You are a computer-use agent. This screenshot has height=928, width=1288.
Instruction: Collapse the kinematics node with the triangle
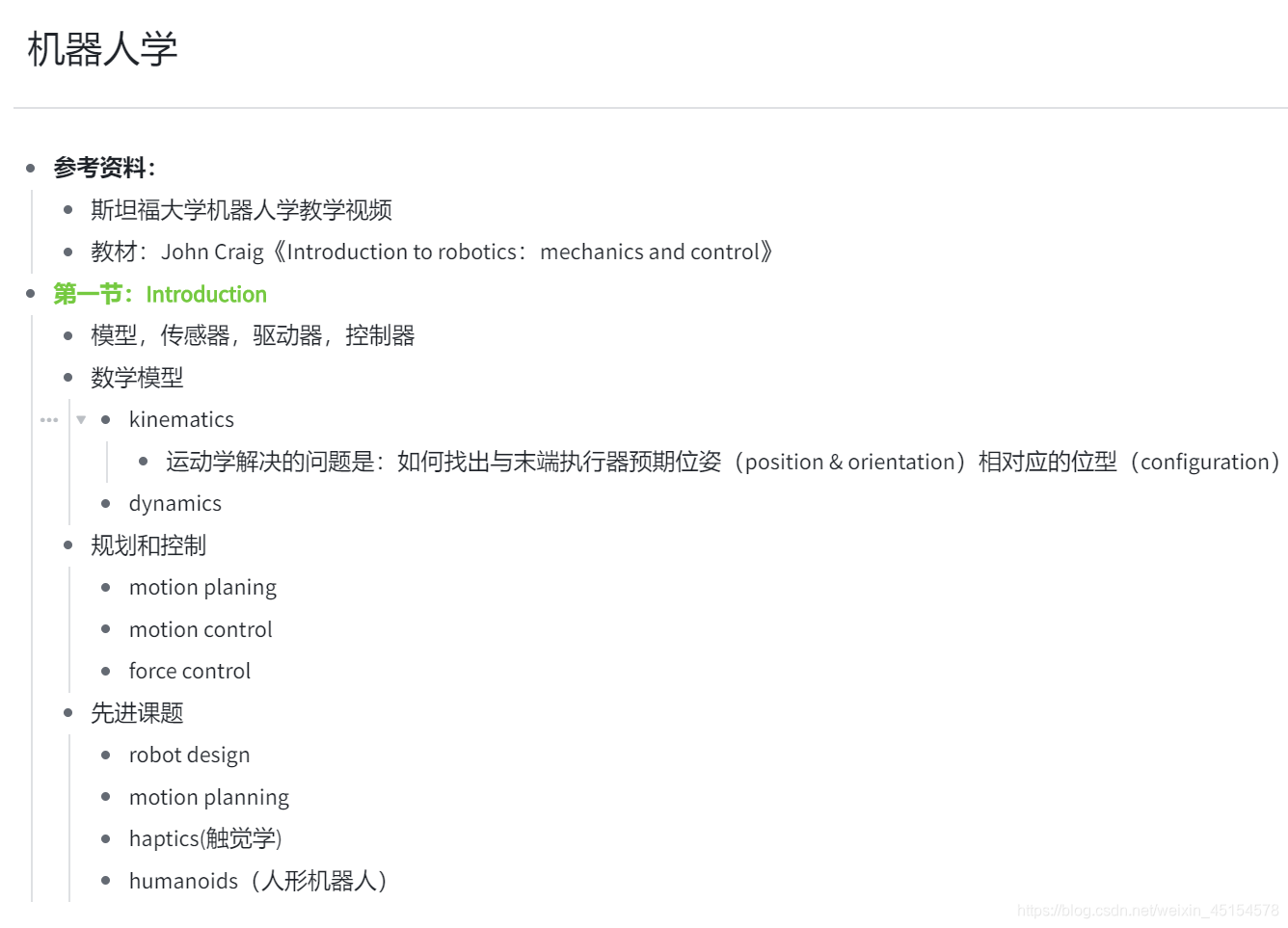[x=81, y=419]
